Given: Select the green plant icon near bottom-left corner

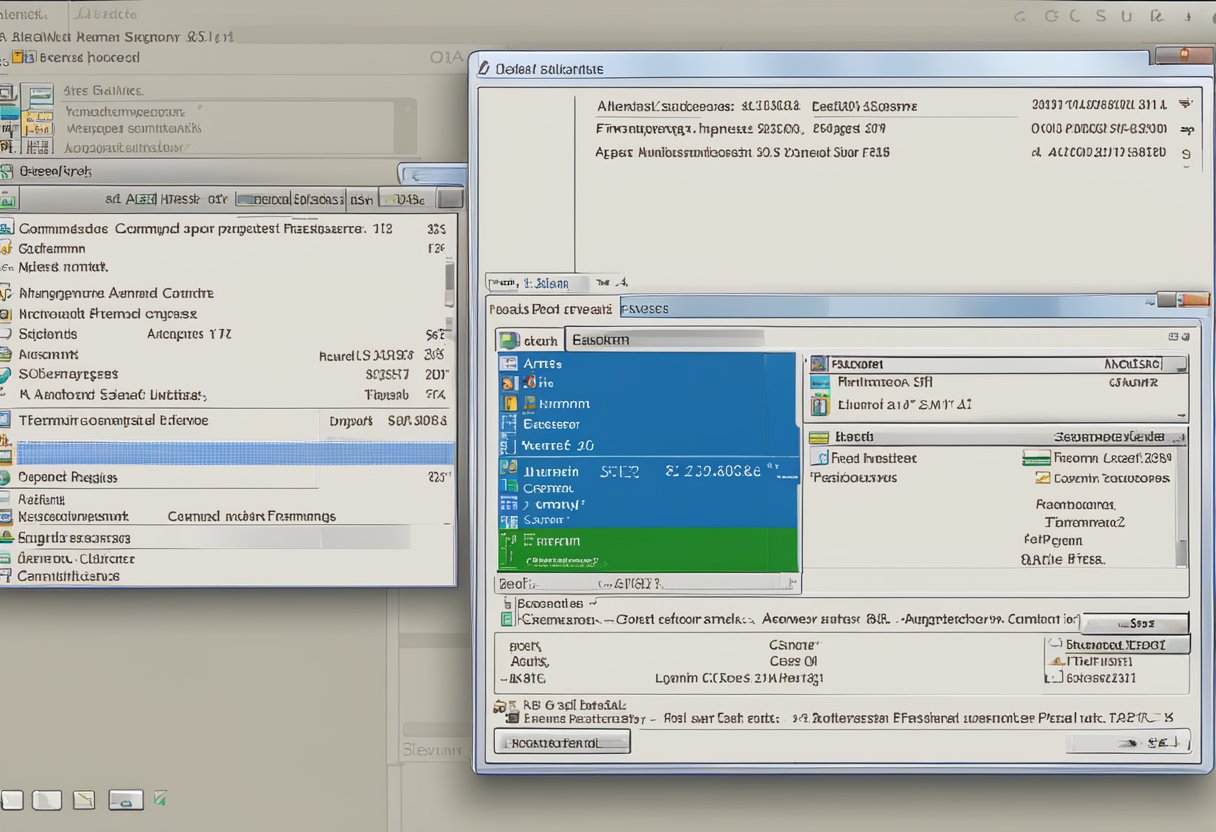Looking at the screenshot, I should (x=159, y=799).
